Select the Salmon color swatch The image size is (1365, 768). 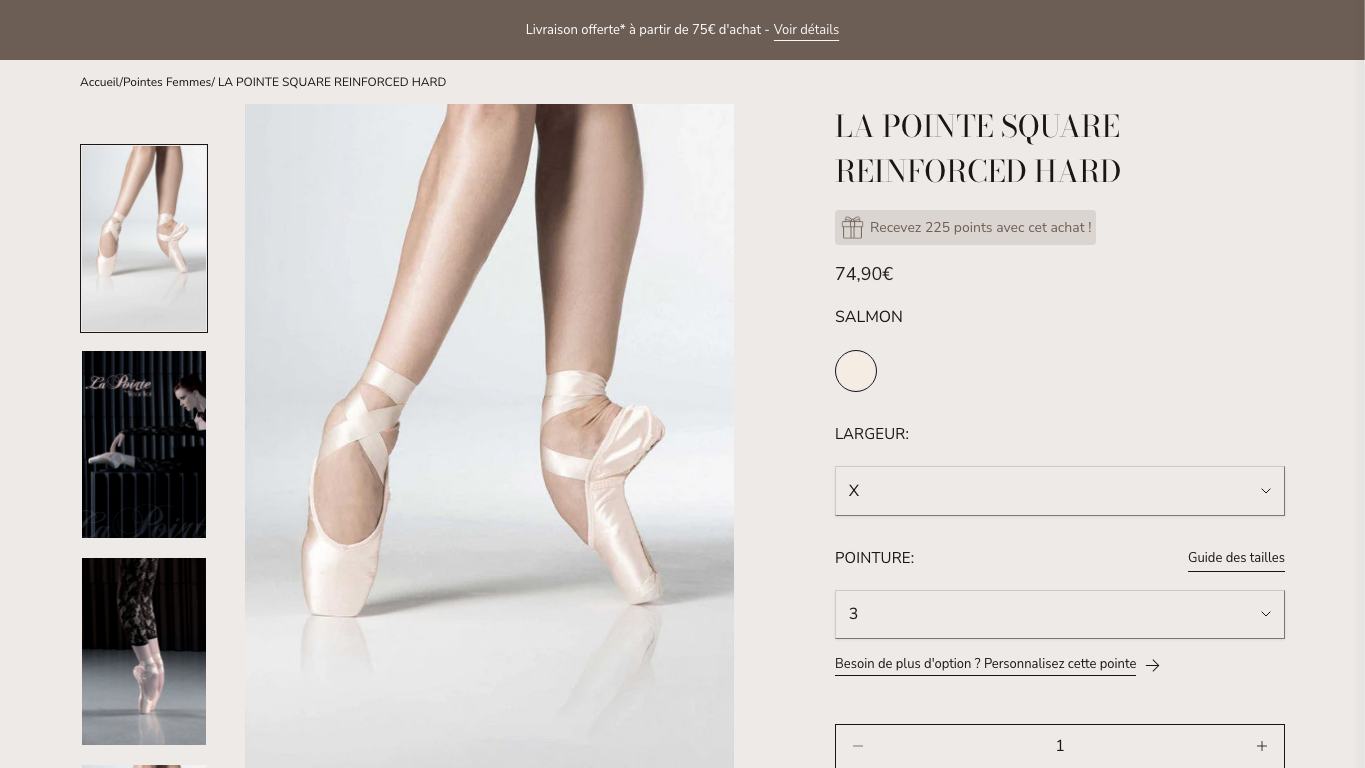[x=856, y=371]
